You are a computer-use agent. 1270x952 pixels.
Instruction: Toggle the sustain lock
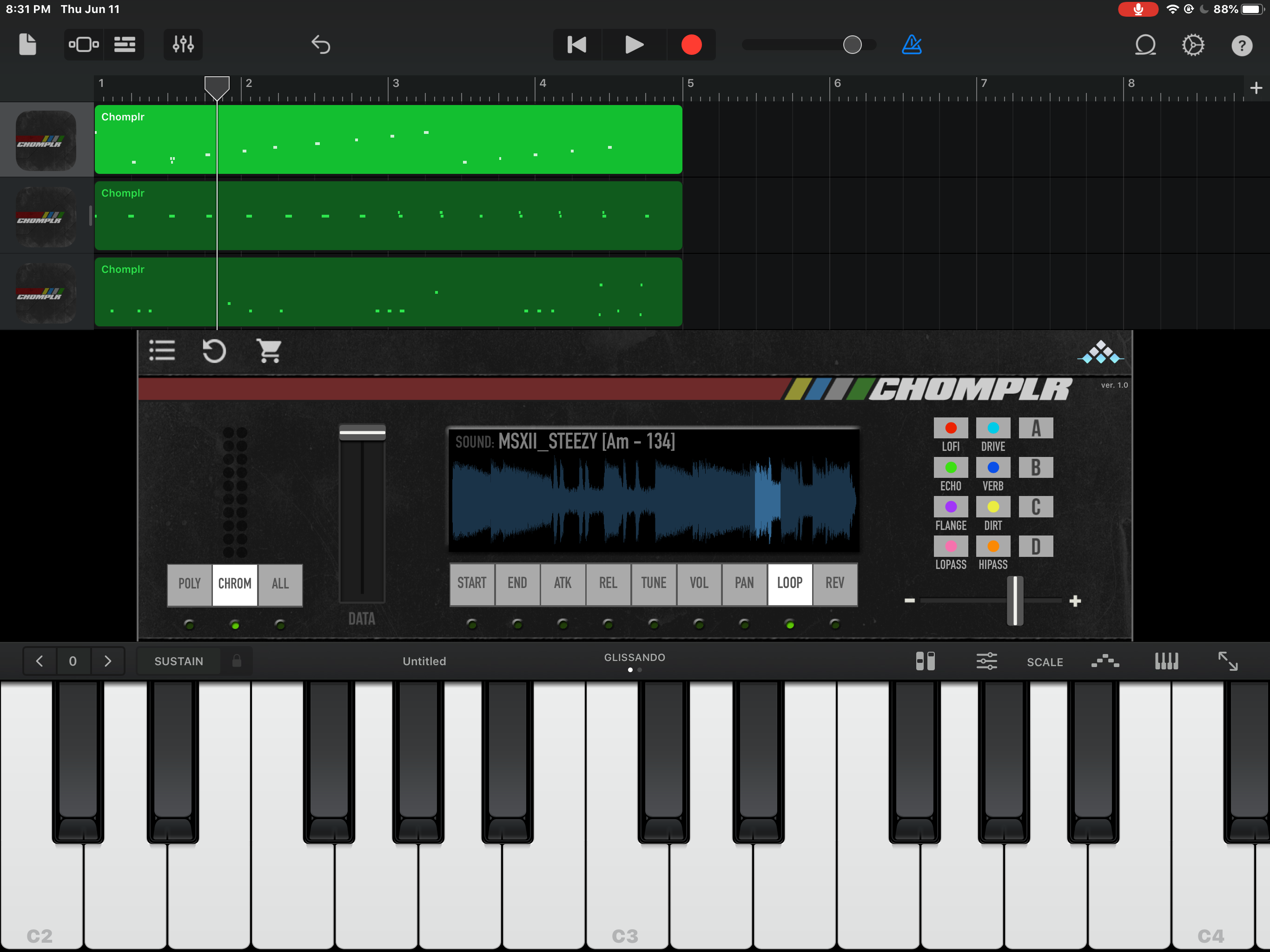coord(237,661)
